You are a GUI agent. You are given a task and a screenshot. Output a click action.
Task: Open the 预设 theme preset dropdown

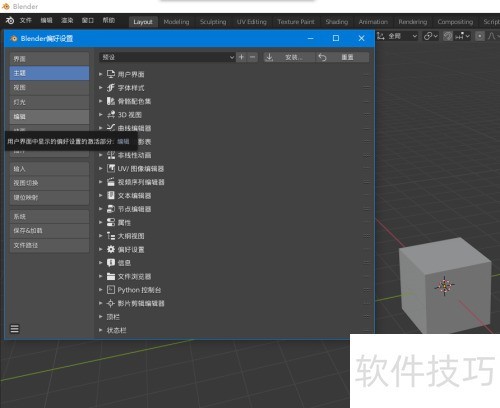[x=167, y=57]
